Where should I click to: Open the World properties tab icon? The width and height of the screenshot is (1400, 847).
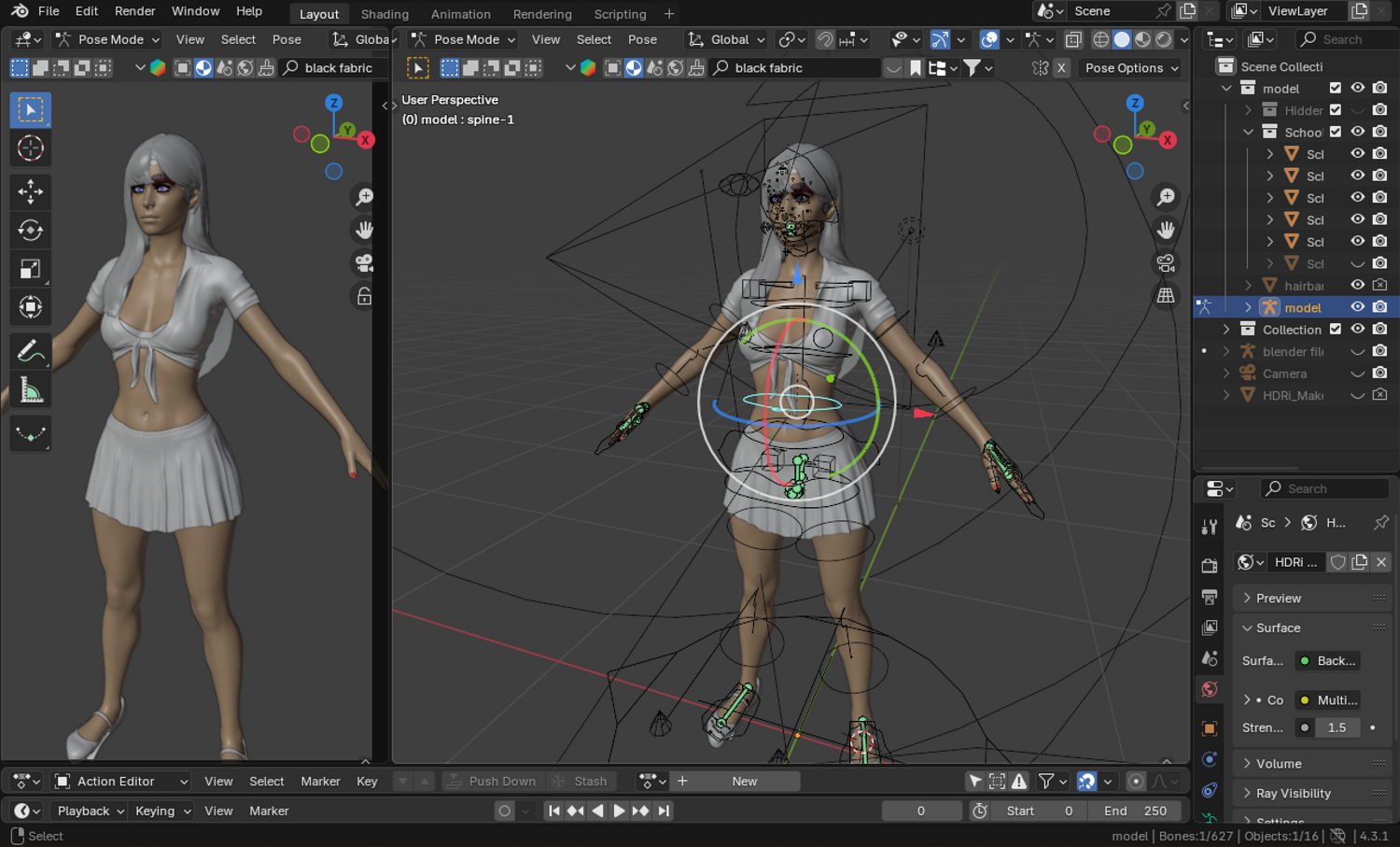pos(1210,689)
